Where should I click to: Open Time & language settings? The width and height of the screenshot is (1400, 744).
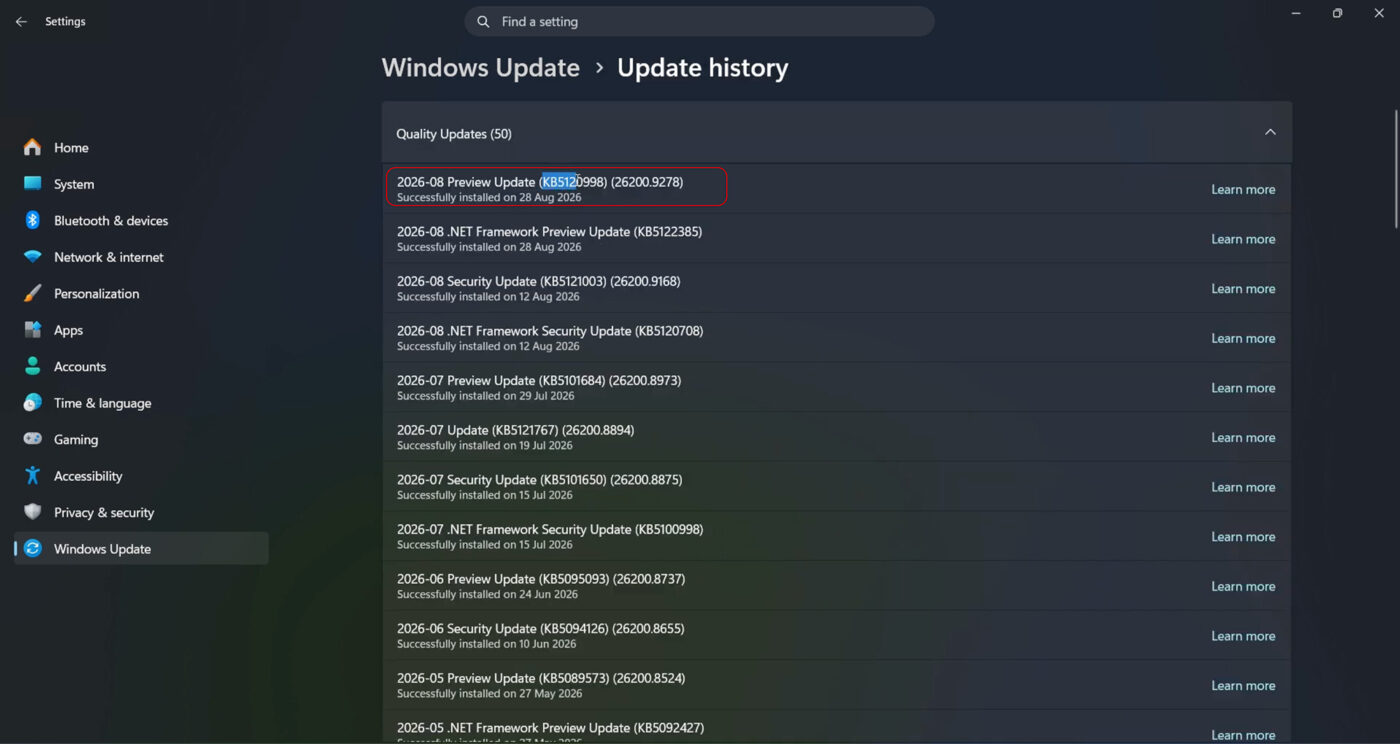tap(141, 403)
